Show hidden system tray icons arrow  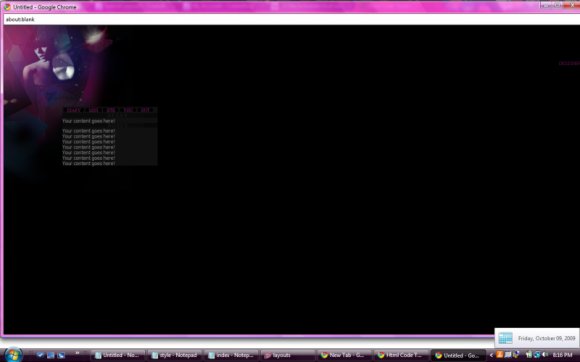tap(491, 355)
